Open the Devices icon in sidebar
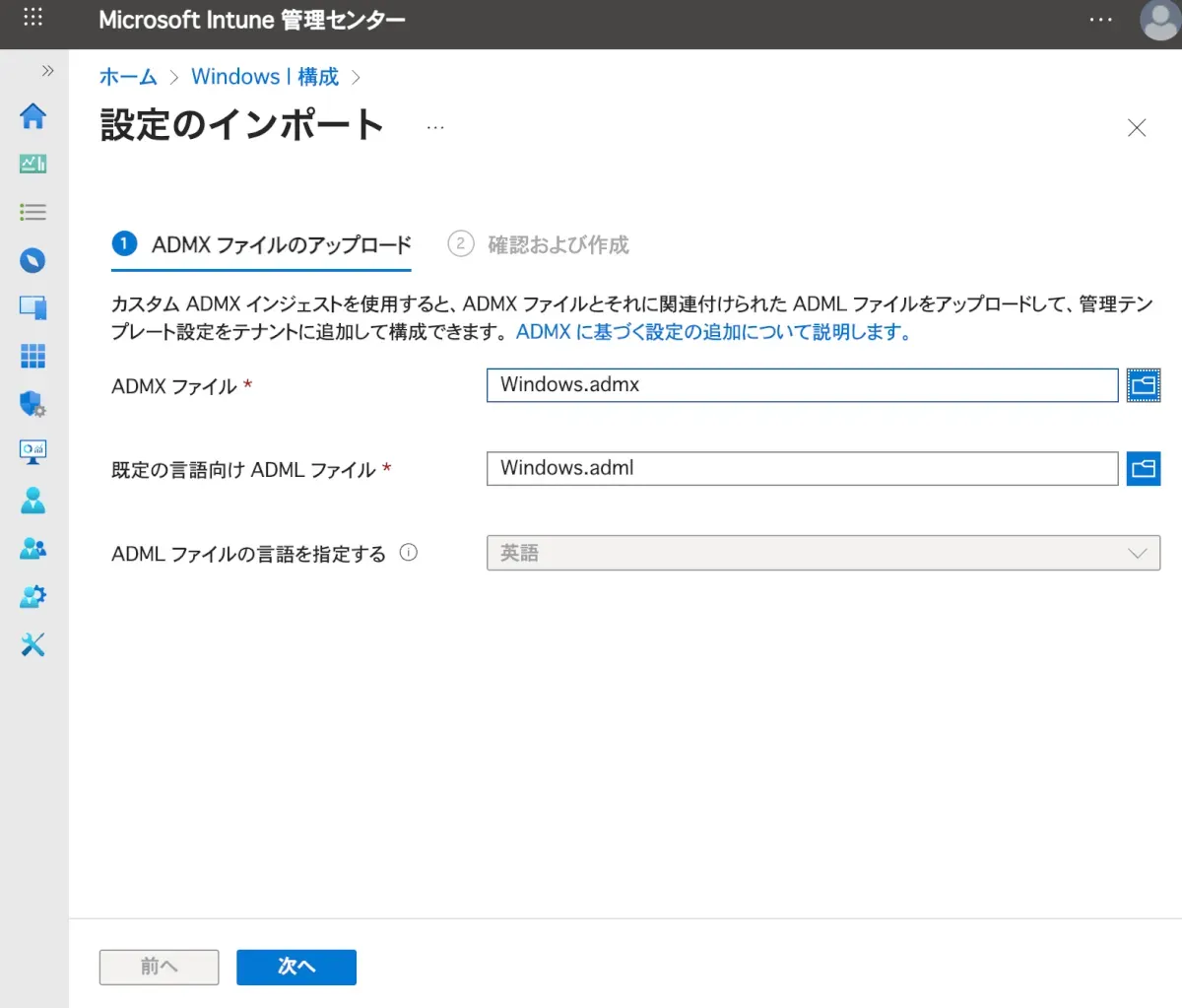The image size is (1182, 1008). (x=33, y=307)
